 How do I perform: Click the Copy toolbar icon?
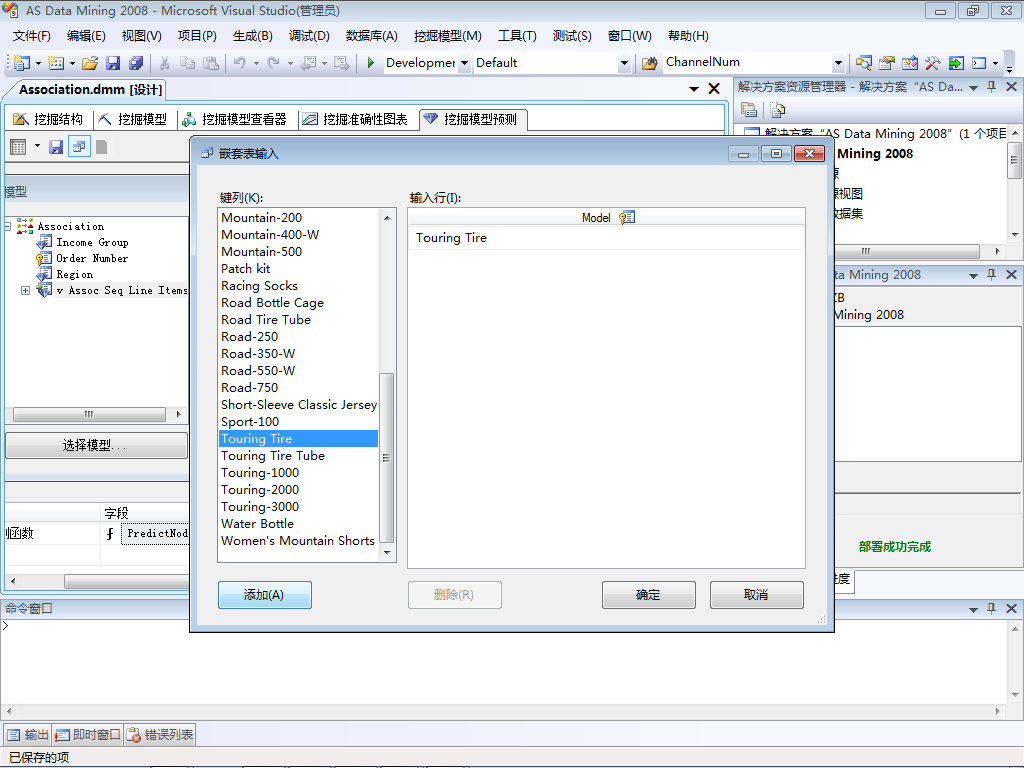point(187,63)
